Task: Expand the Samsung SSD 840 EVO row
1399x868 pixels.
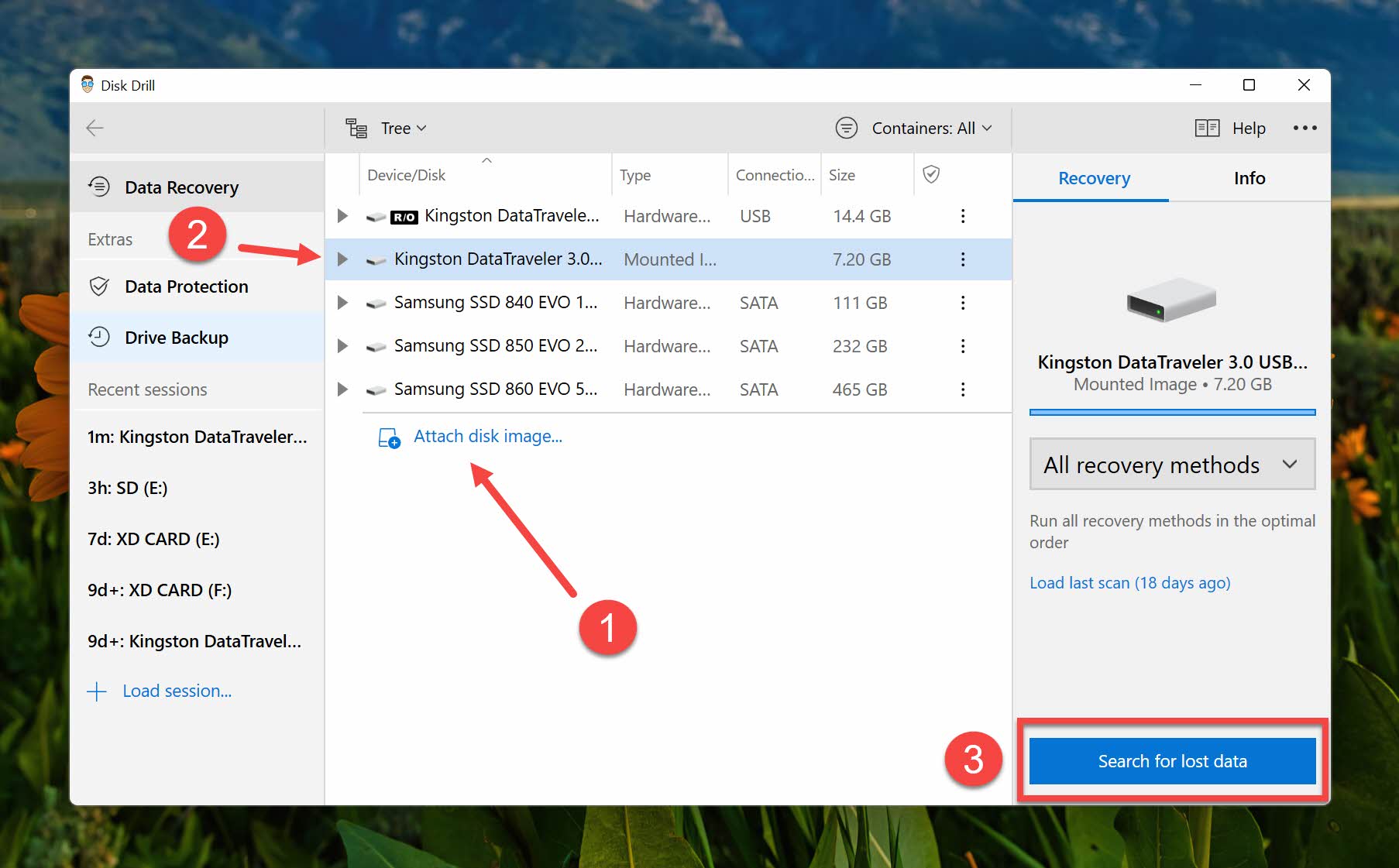Action: pyautogui.click(x=342, y=303)
